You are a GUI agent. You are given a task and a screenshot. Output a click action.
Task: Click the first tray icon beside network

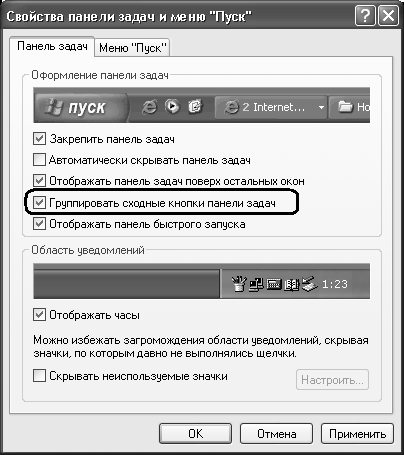coord(239,284)
